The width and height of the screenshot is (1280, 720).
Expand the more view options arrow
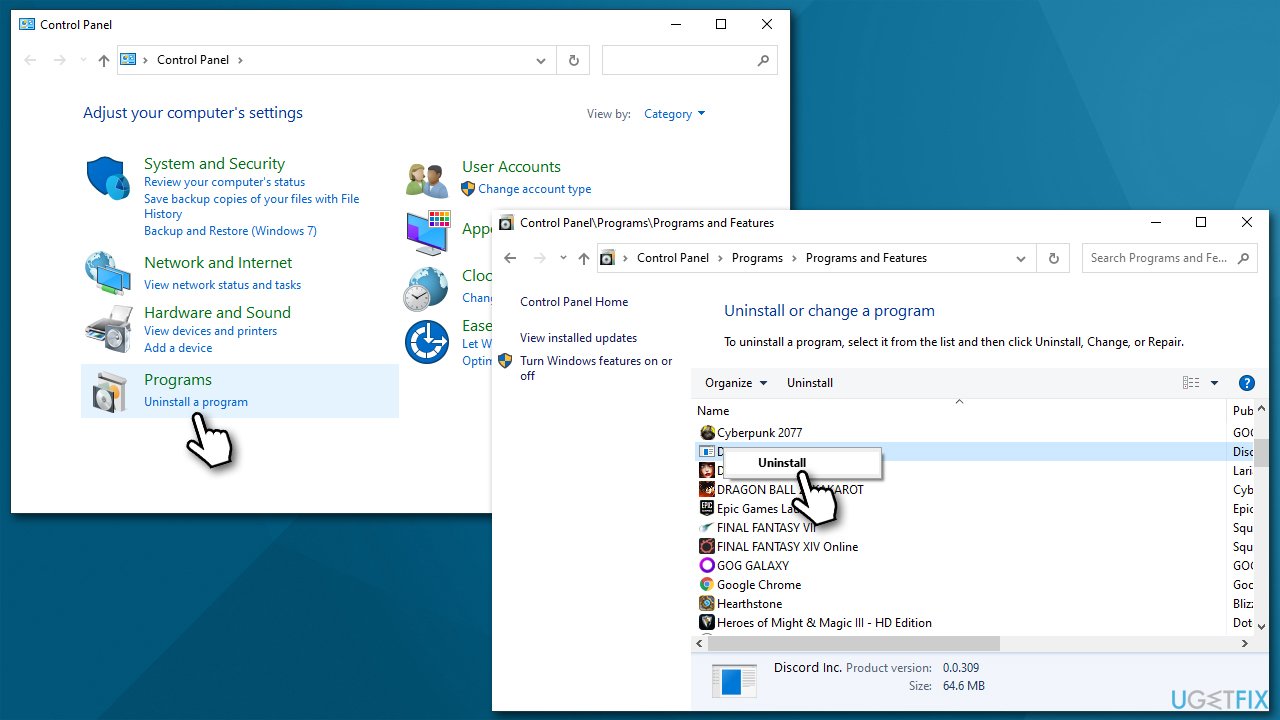(1214, 383)
